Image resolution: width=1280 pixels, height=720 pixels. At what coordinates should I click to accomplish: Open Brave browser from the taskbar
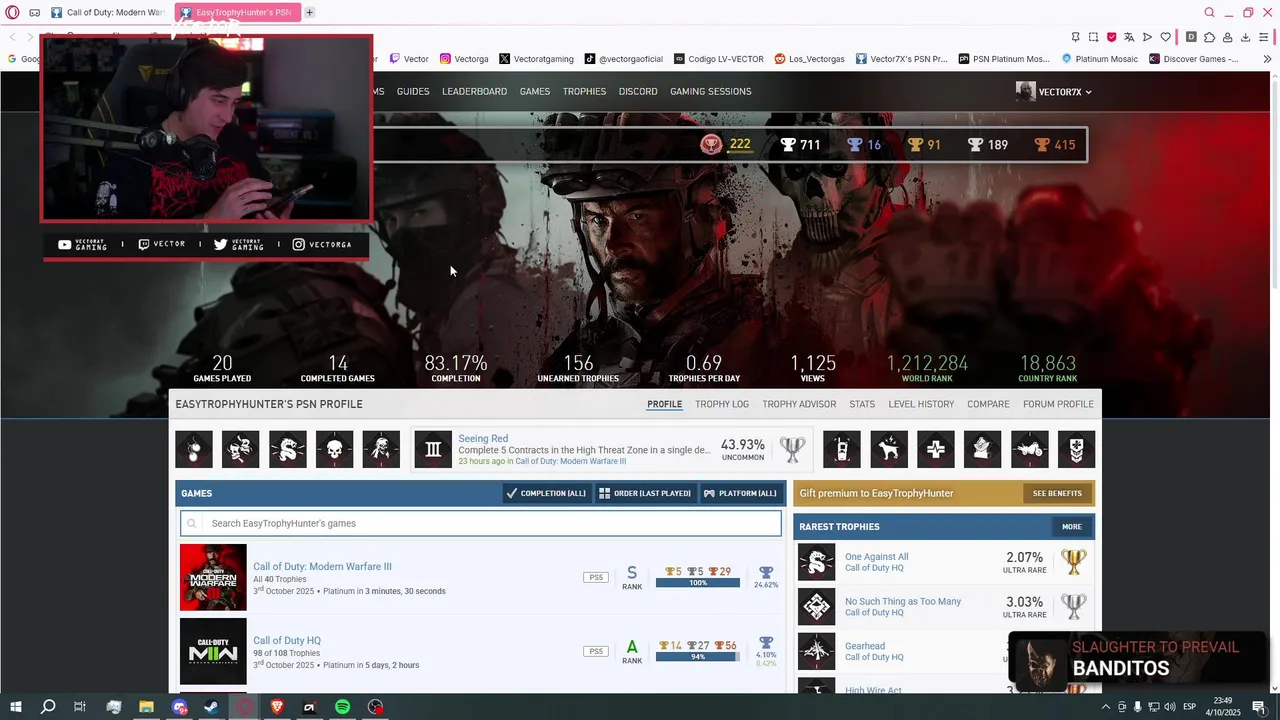[x=277, y=707]
